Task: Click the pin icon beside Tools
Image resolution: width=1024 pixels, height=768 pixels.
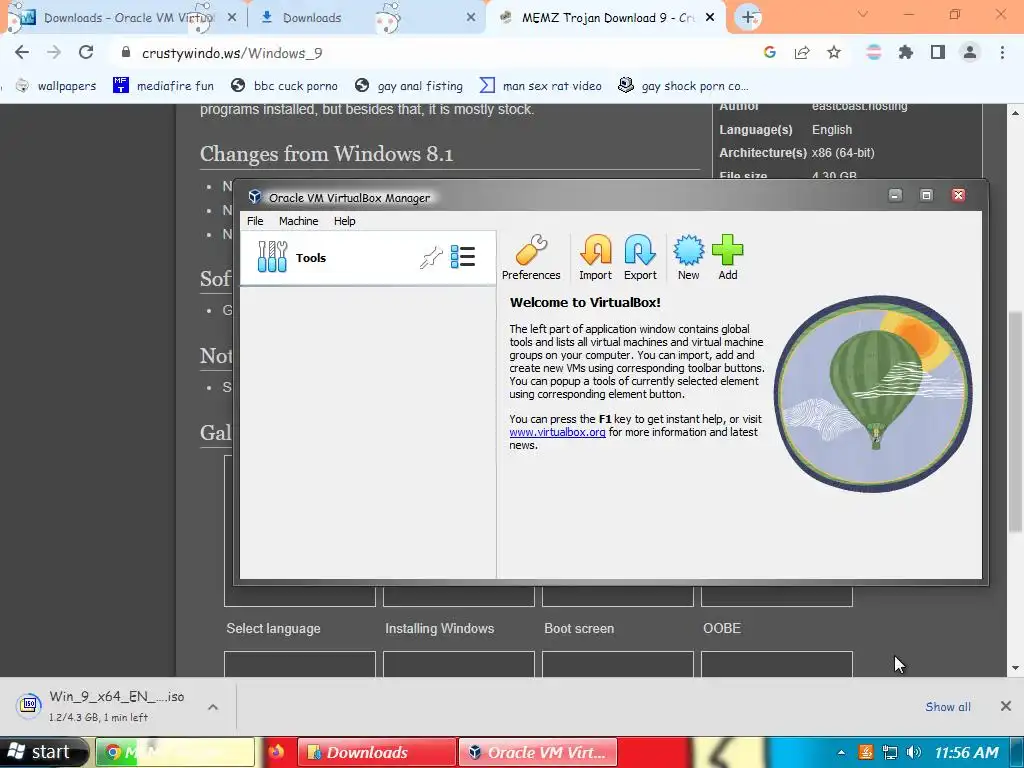Action: click(431, 257)
